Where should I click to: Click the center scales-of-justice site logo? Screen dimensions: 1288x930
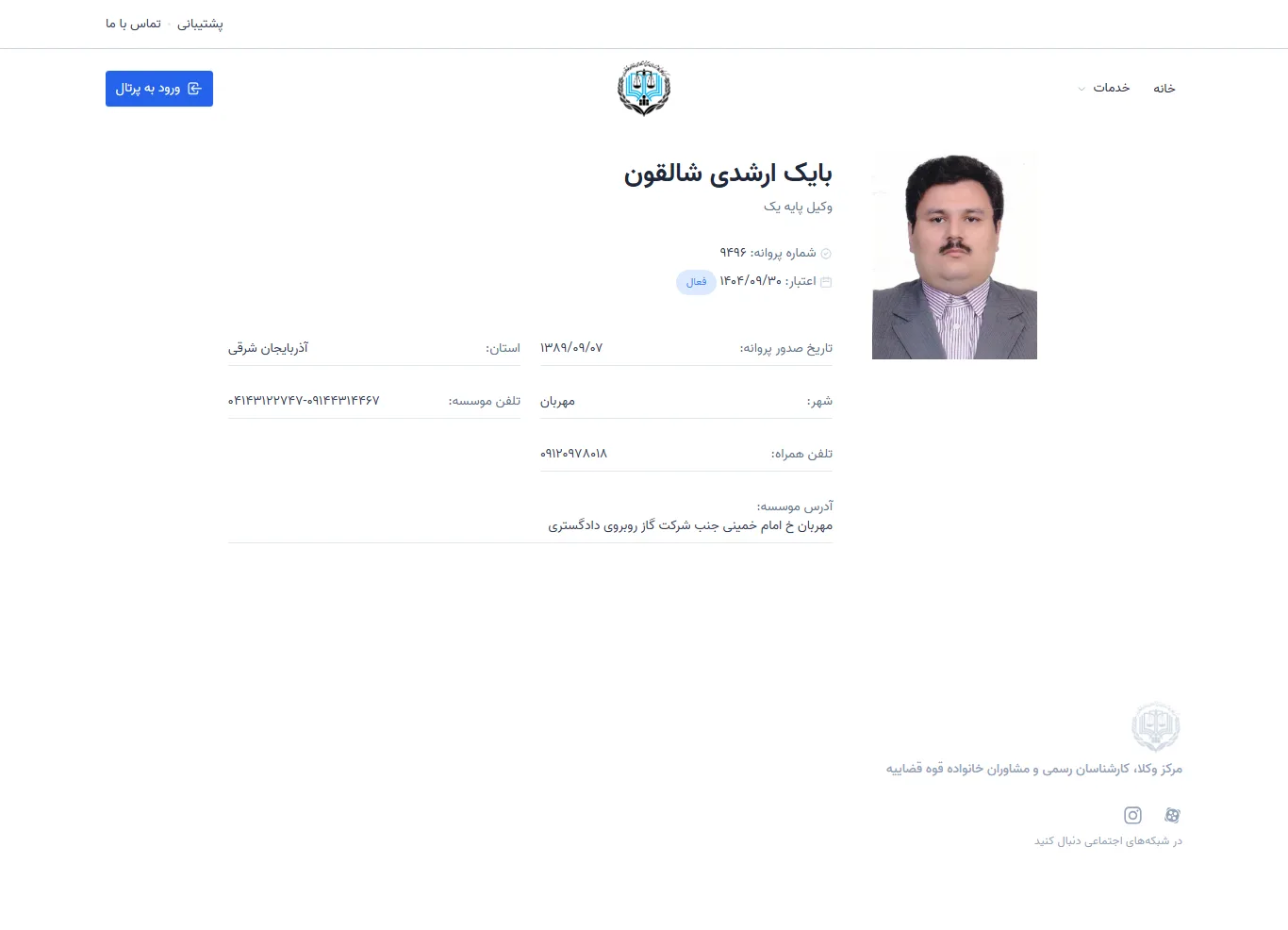(x=644, y=89)
